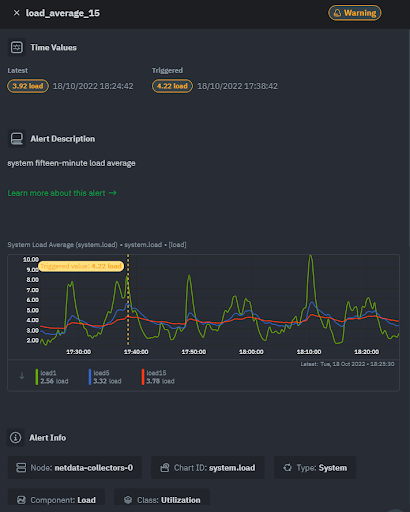Image resolution: width=410 pixels, height=512 pixels.
Task: Click the 18:10:00 x-axis label
Action: (309, 352)
